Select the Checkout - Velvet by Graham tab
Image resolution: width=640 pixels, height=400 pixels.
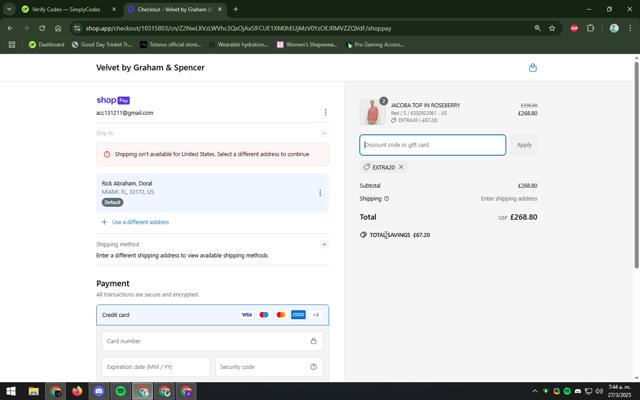pyautogui.click(x=175, y=9)
